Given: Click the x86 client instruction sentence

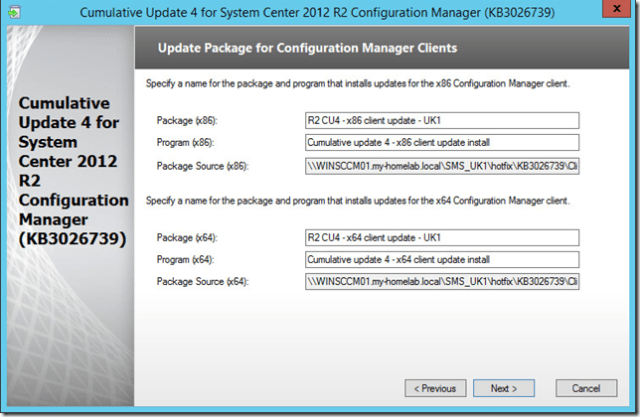Looking at the screenshot, I should click(x=358, y=84).
